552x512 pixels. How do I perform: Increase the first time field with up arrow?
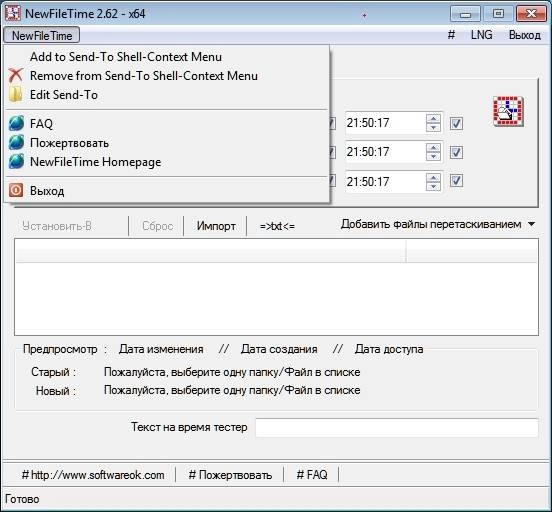coord(433,119)
